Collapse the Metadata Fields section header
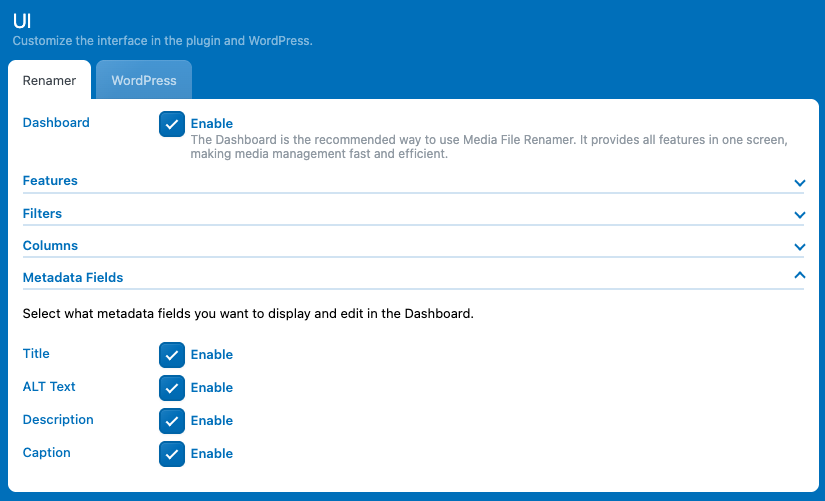The width and height of the screenshot is (825, 501). pos(73,277)
